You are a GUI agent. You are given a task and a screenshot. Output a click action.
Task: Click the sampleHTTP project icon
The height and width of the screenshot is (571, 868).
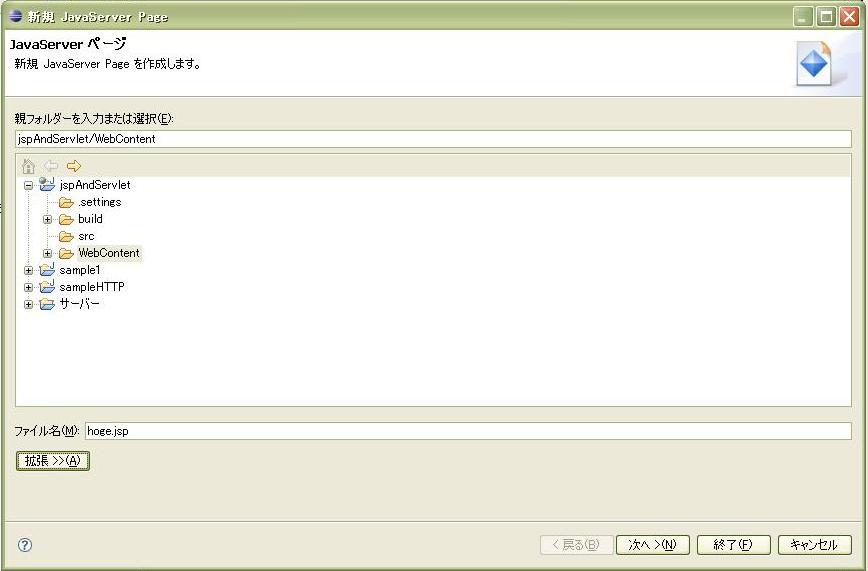tap(47, 286)
